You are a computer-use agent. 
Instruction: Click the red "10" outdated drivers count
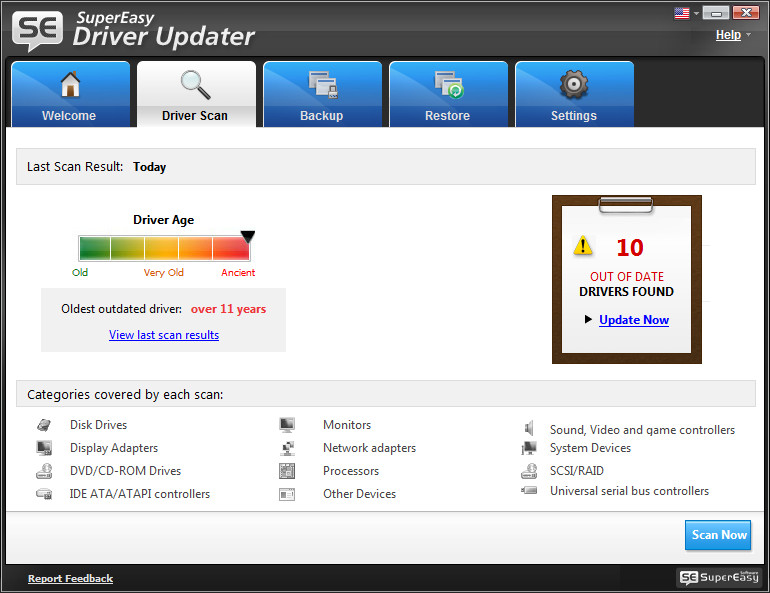pos(630,247)
